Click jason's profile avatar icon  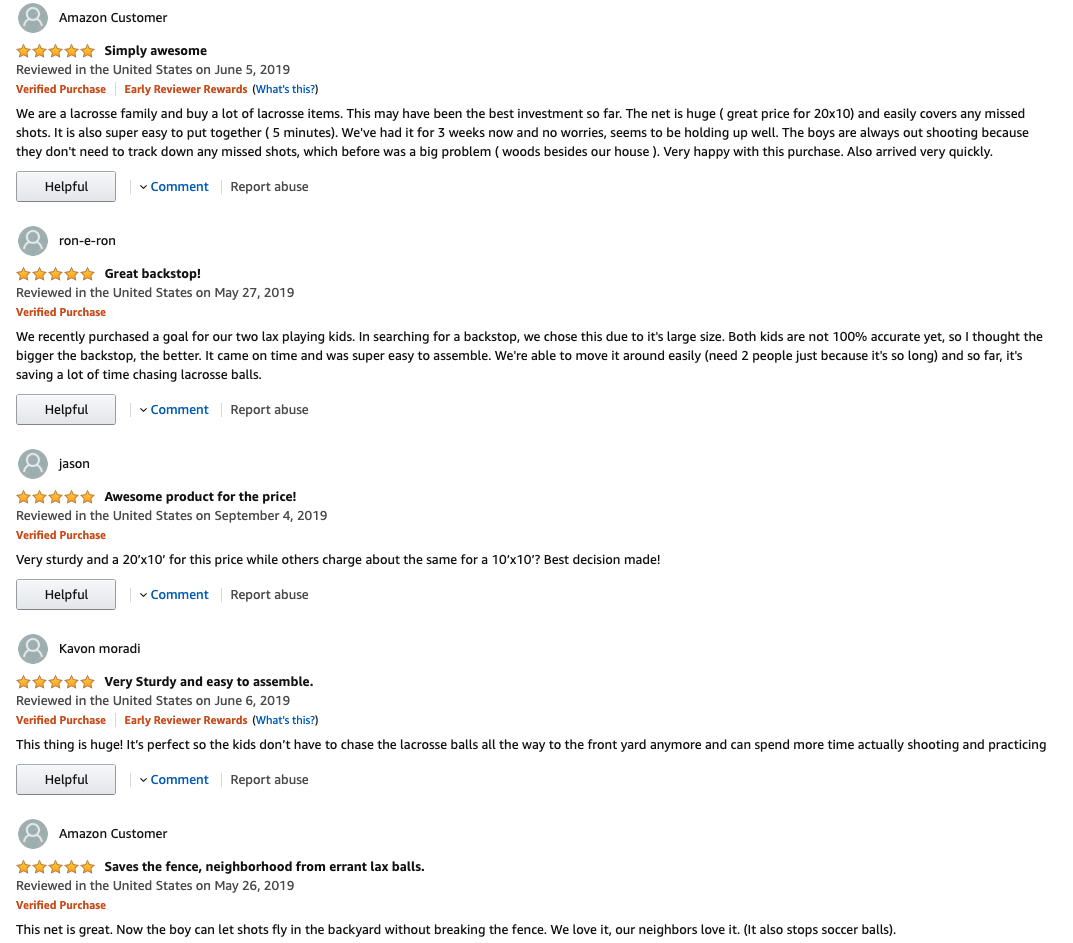point(33,464)
